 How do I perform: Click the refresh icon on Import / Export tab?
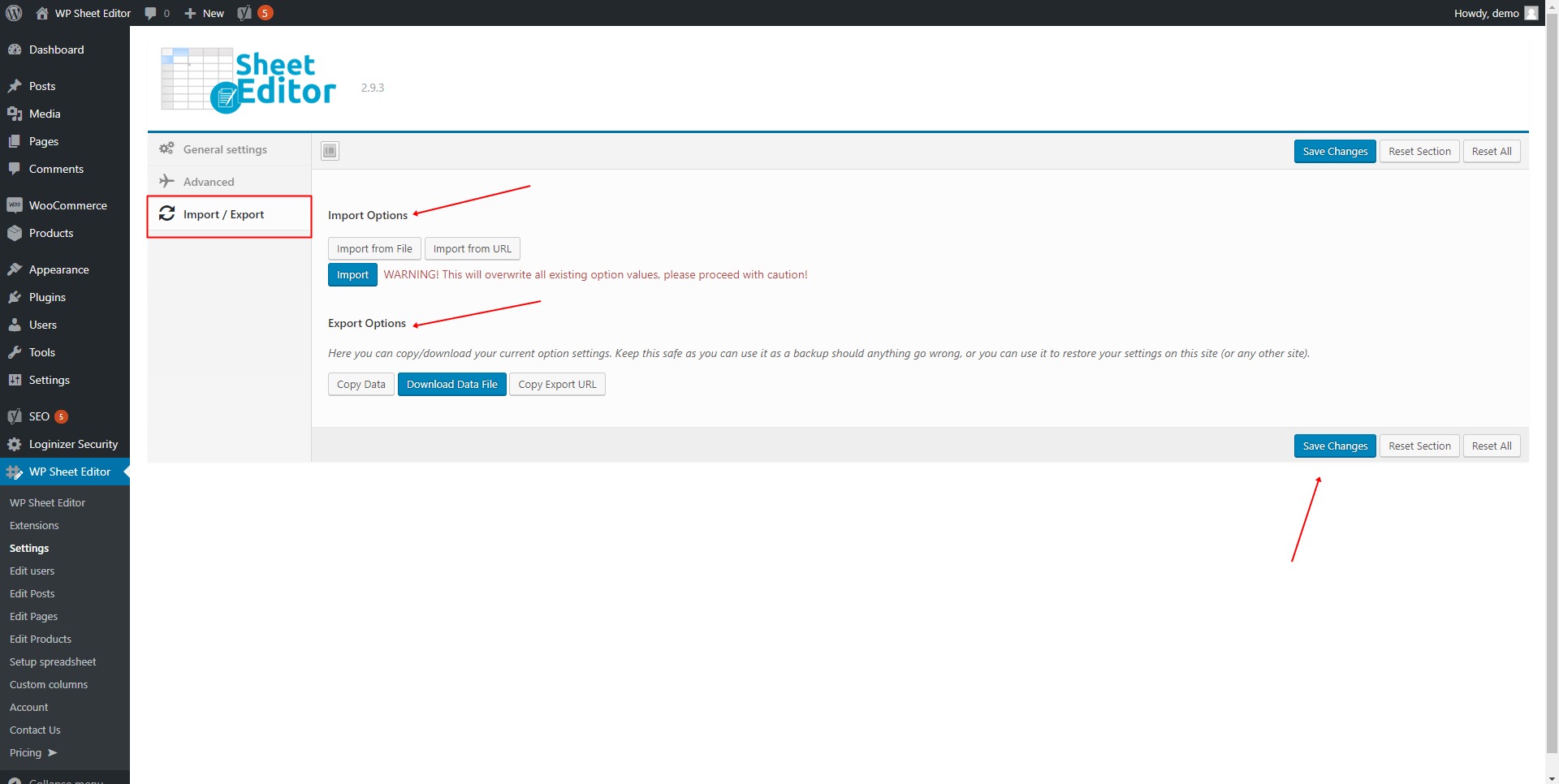click(166, 213)
